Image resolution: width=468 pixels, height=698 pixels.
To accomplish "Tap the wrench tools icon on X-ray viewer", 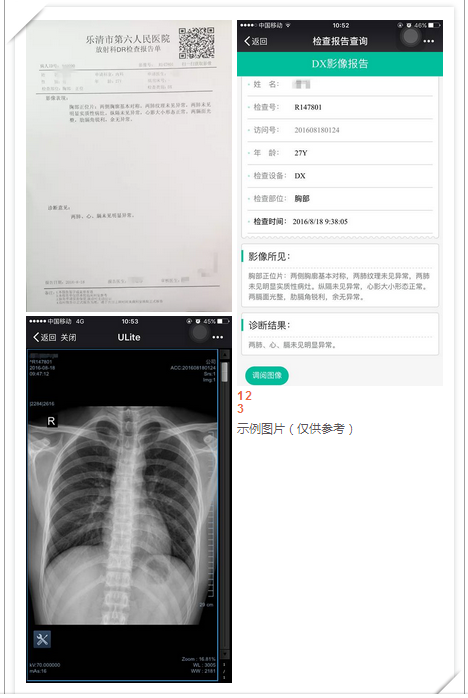I will pos(42,640).
